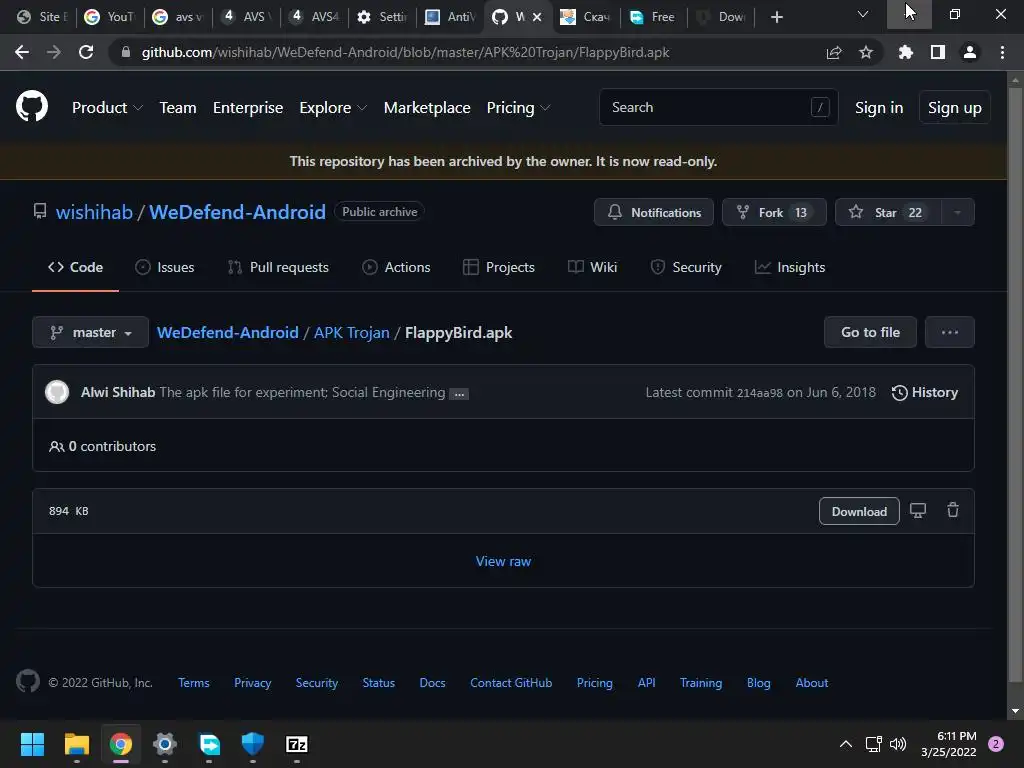The height and width of the screenshot is (768, 1024).
Task: Open Windows Security shield in taskbar
Action: [x=253, y=744]
